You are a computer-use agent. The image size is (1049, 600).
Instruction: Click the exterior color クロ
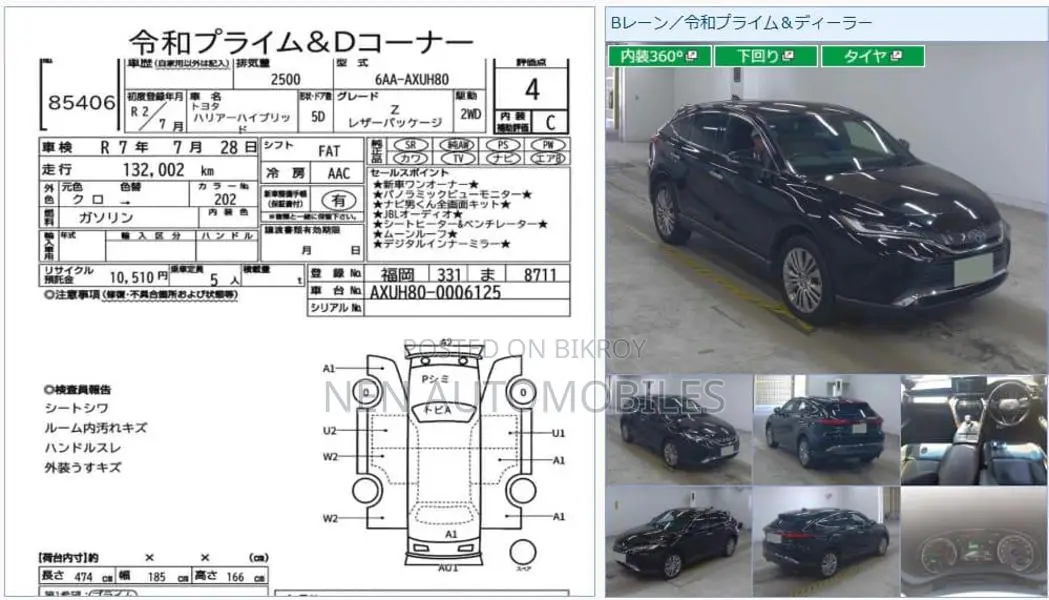click(88, 199)
